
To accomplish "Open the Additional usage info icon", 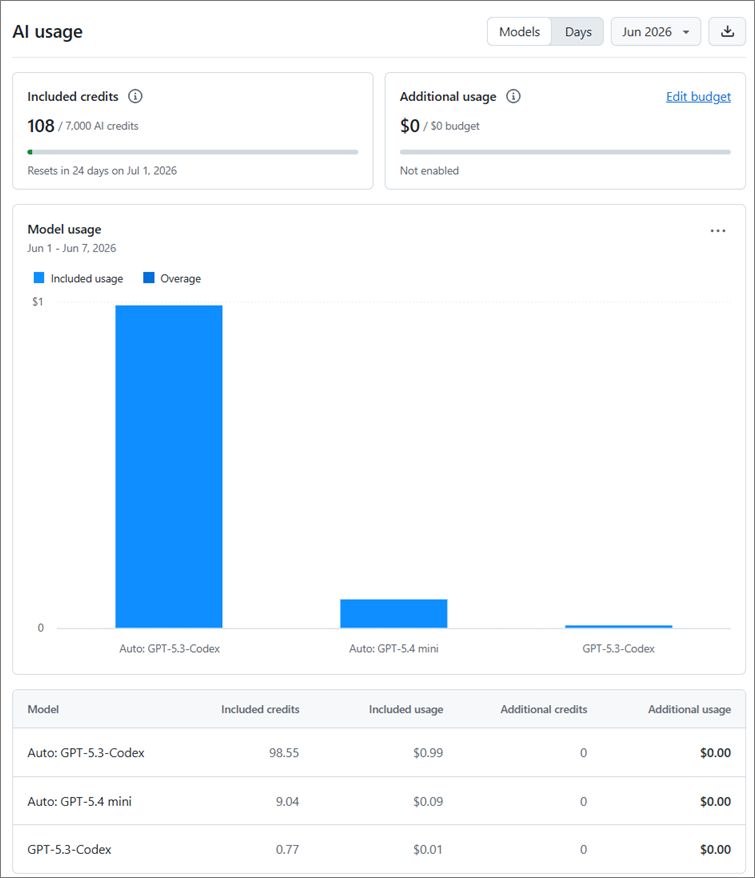I will click(513, 96).
